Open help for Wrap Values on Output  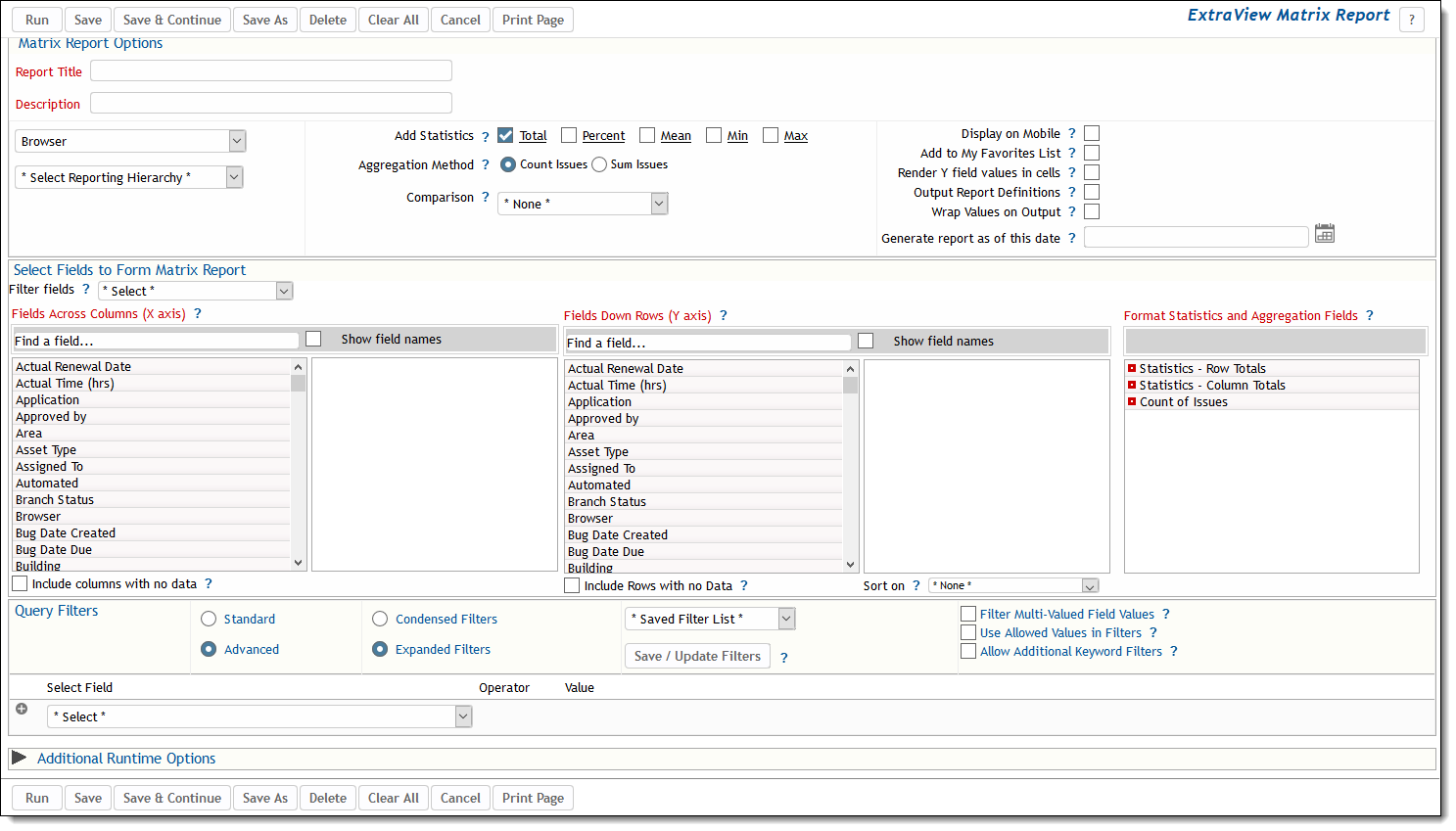pos(1071,211)
